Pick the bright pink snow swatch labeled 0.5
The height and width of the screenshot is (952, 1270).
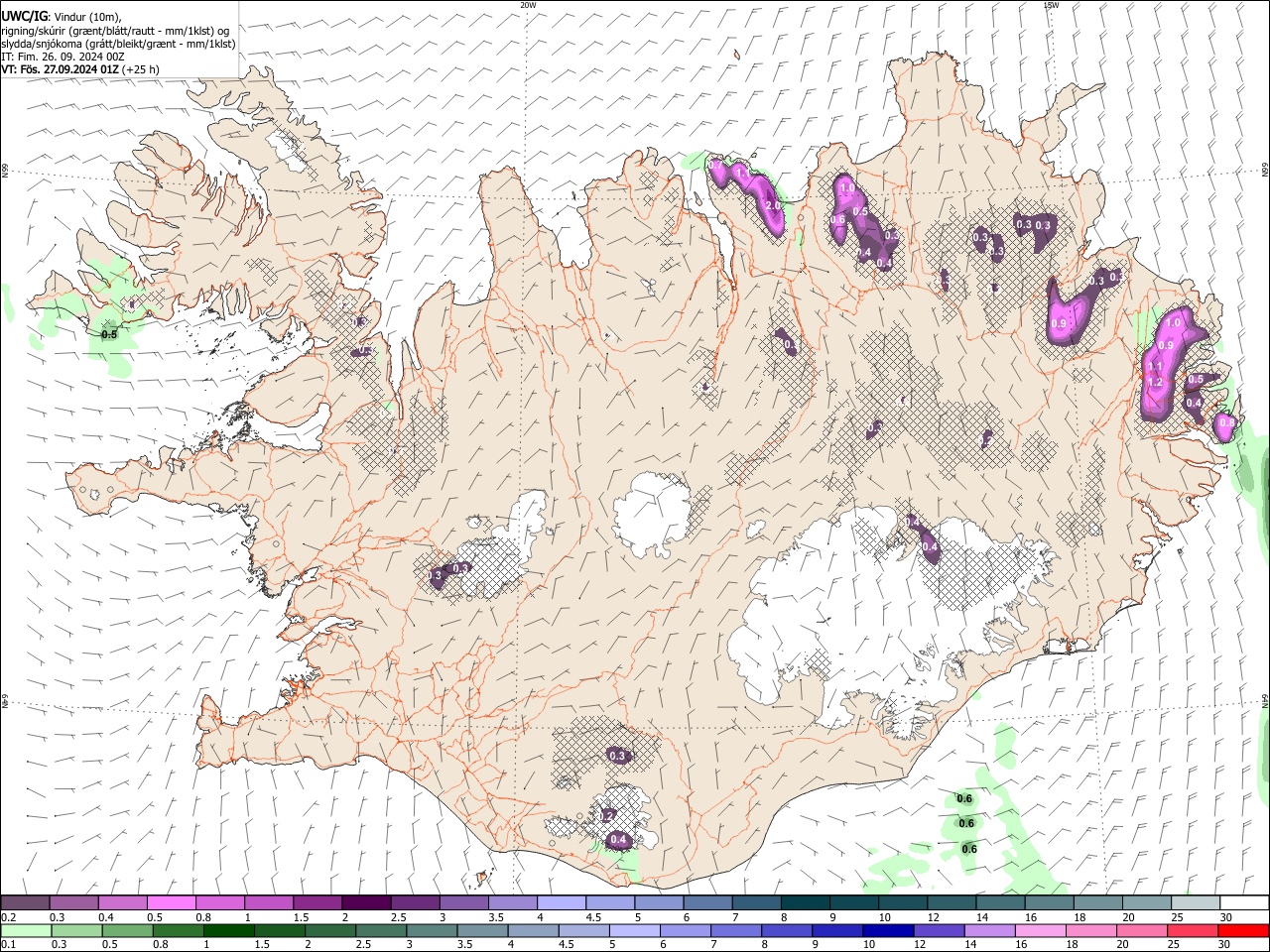pos(171,902)
